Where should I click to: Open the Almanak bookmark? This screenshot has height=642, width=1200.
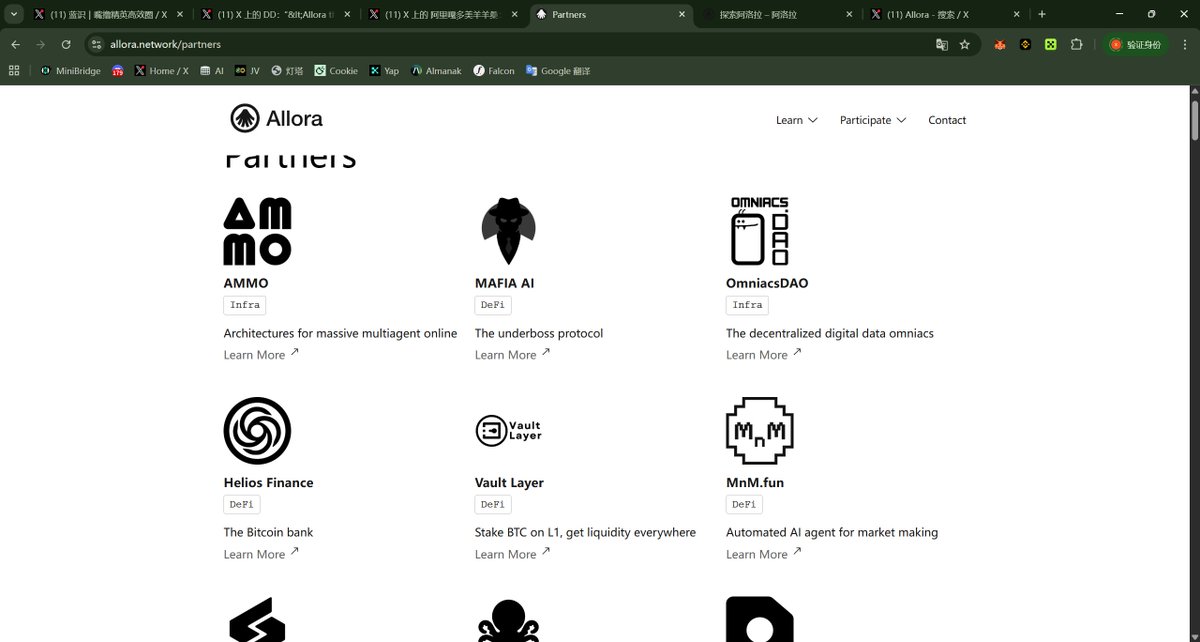click(436, 71)
